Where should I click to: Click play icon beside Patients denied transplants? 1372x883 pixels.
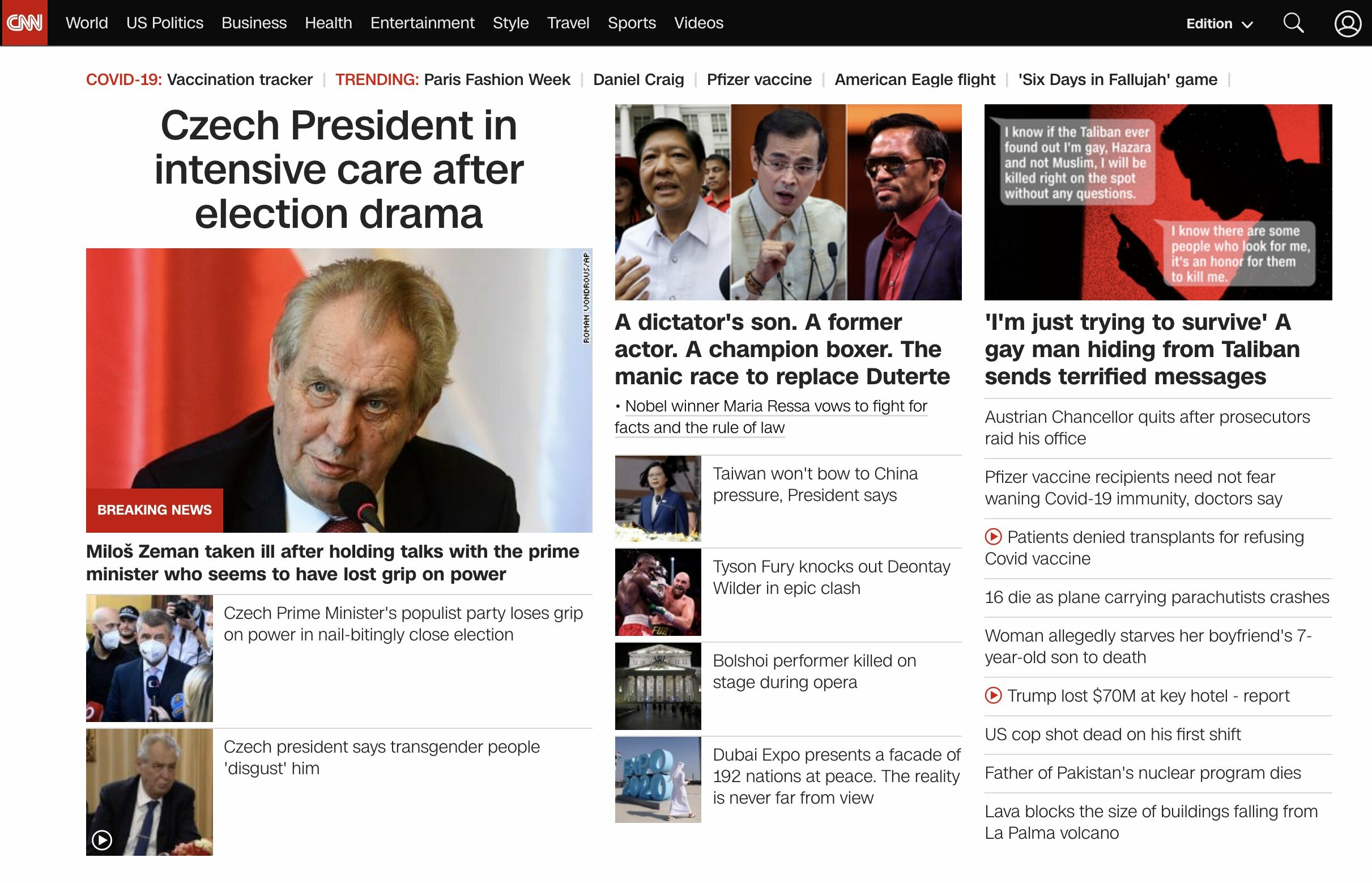pos(993,537)
